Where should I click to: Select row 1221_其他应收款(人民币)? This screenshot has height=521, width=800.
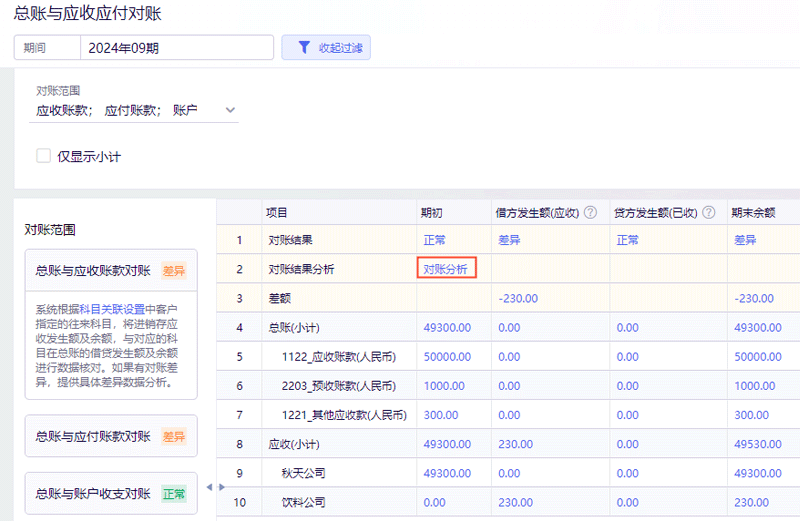(x=508, y=415)
